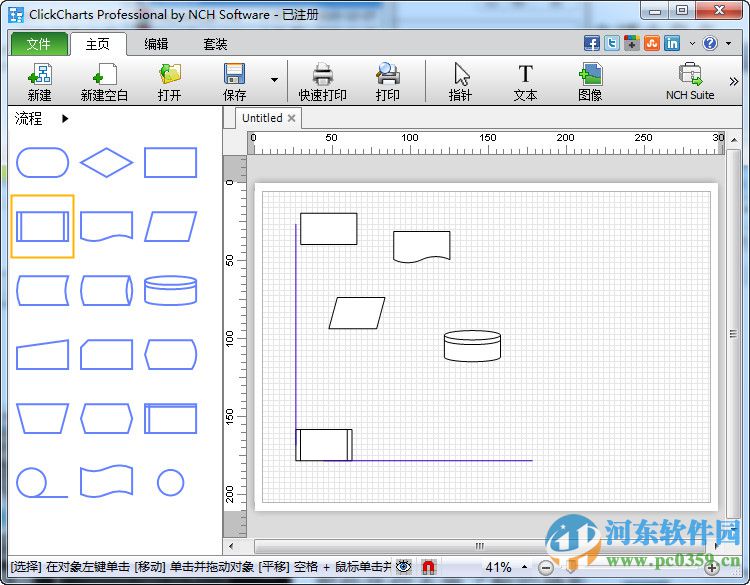Select the 文本 text tool
The image size is (750, 585).
(525, 81)
